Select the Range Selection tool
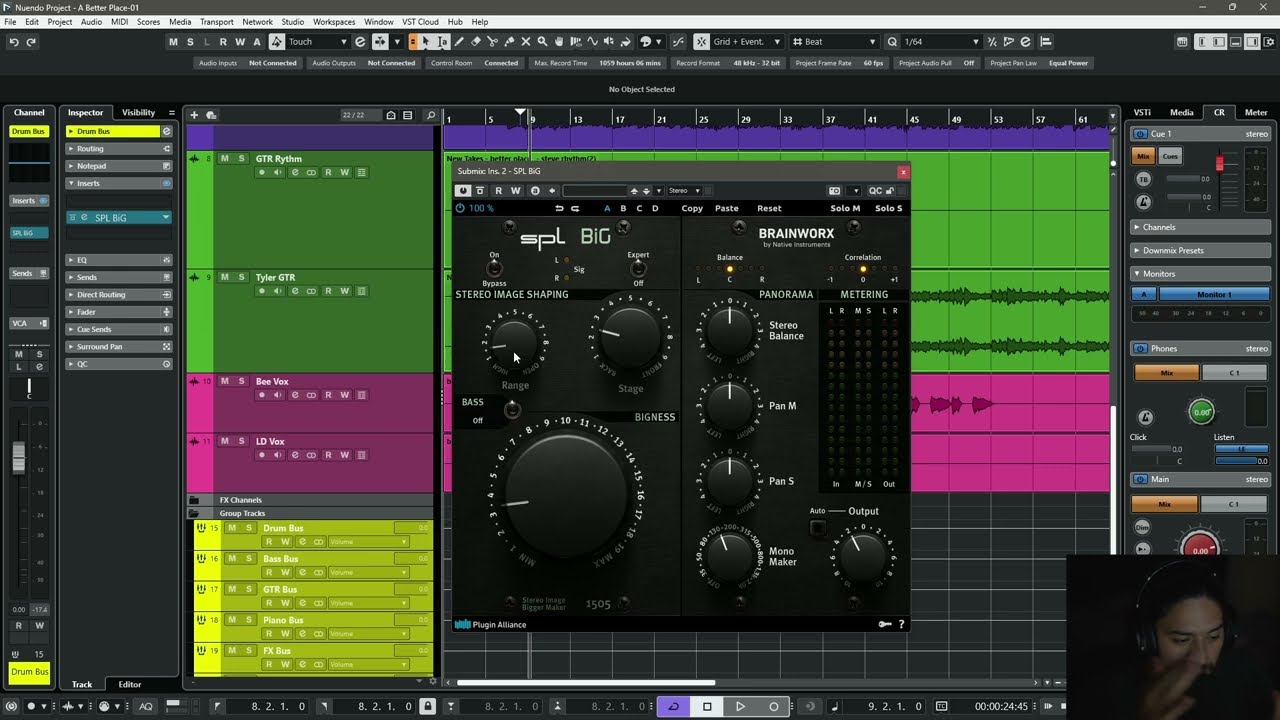Image resolution: width=1280 pixels, height=720 pixels. (443, 42)
